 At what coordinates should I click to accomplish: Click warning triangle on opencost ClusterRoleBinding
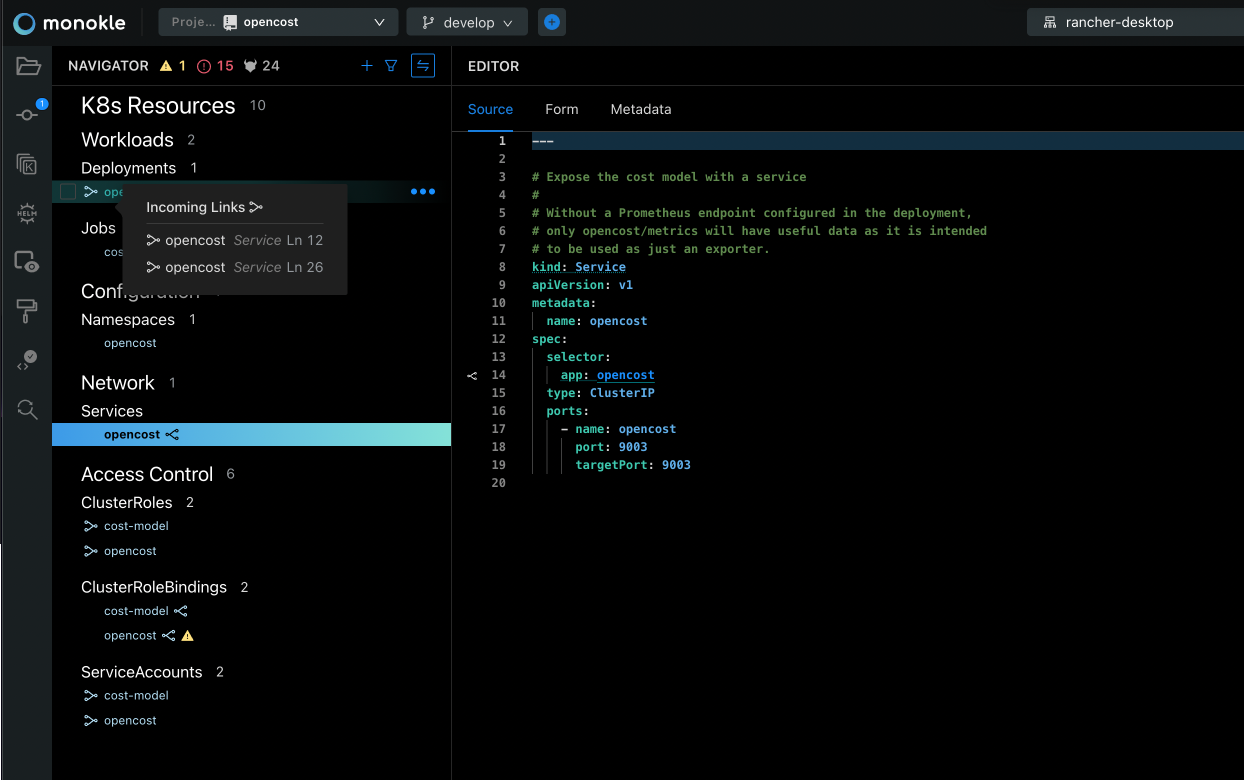187,636
